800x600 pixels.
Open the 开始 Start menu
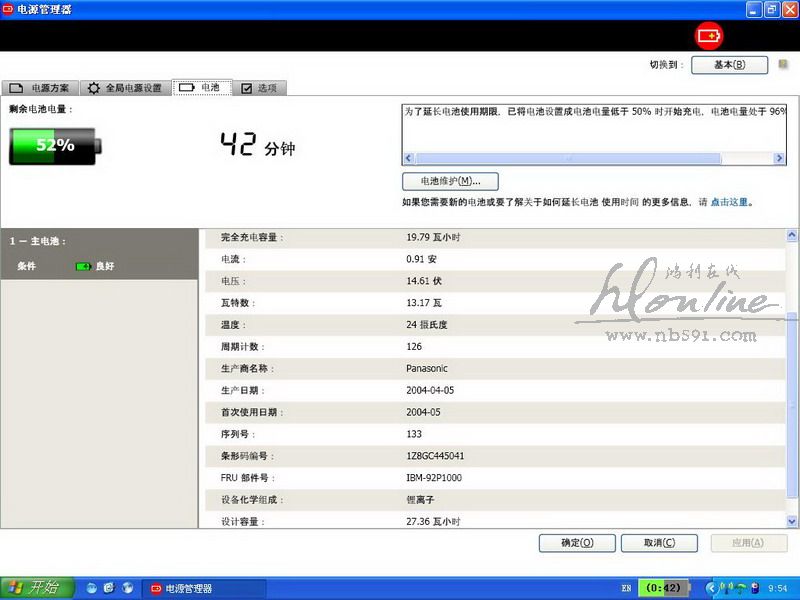(x=34, y=588)
